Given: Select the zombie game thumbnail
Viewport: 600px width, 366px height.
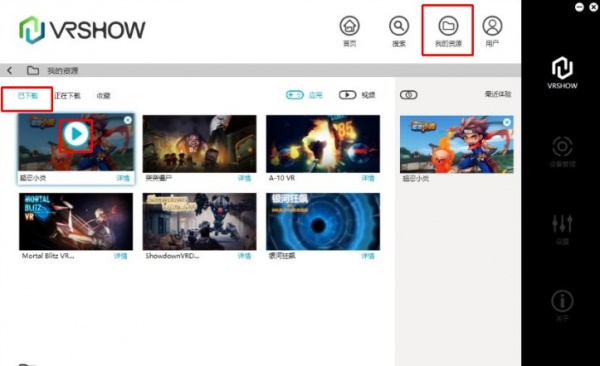Looking at the screenshot, I should (x=199, y=144).
